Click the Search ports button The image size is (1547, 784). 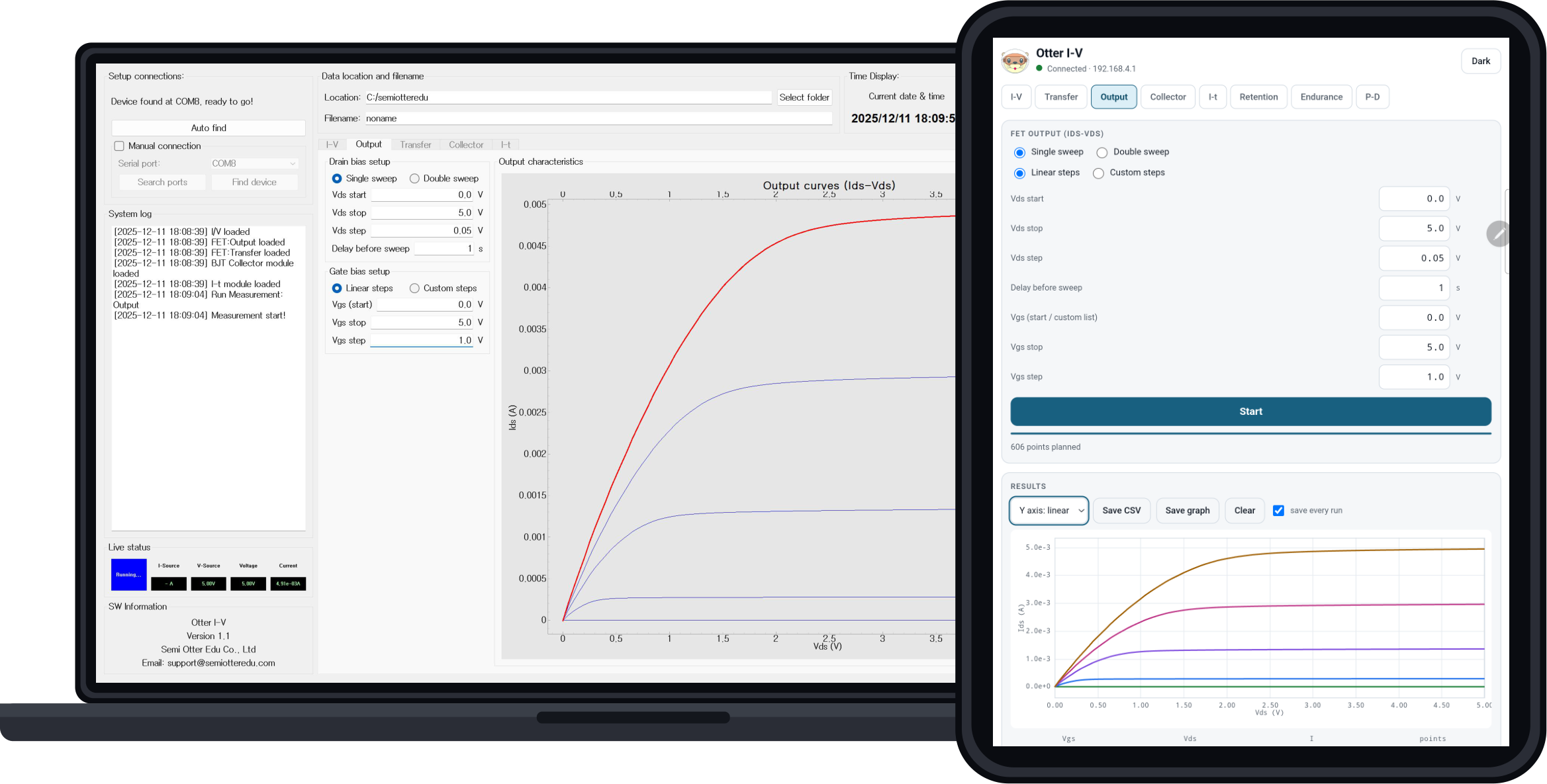[162, 183]
